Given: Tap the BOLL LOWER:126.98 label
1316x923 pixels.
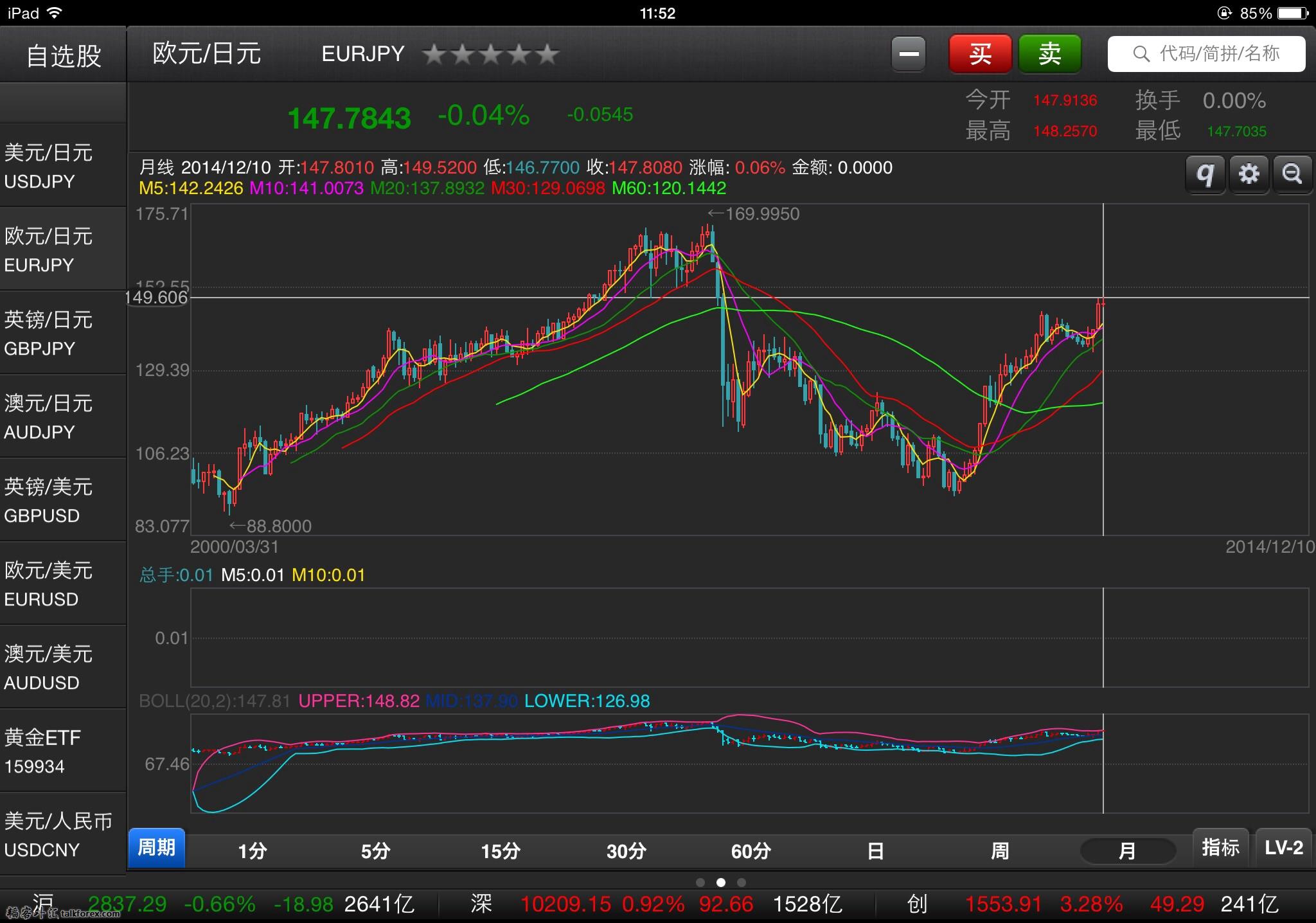Looking at the screenshot, I should (587, 701).
